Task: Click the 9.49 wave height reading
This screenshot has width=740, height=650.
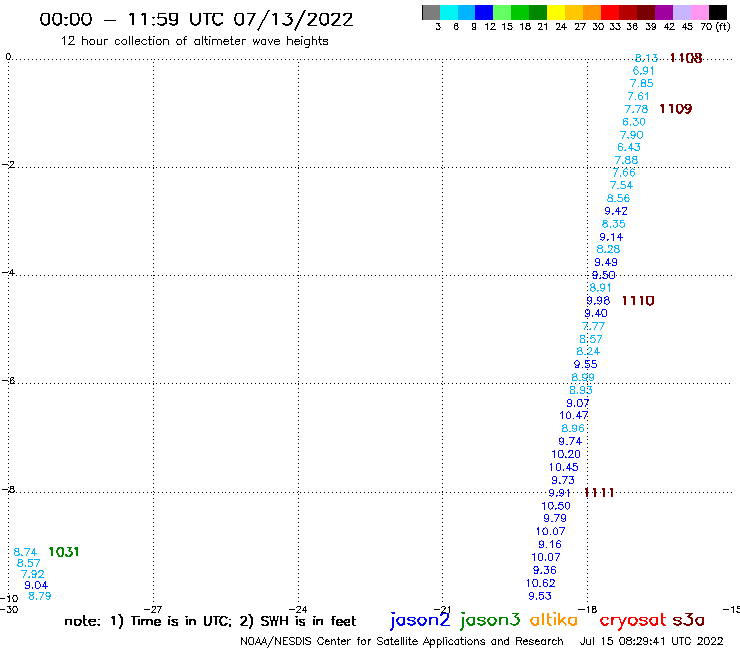Action: (x=605, y=262)
